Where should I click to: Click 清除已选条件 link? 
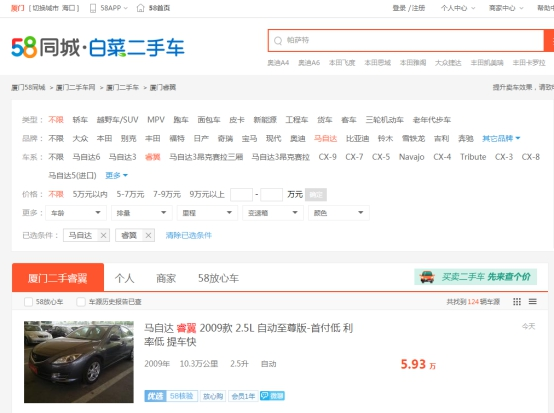click(x=189, y=235)
